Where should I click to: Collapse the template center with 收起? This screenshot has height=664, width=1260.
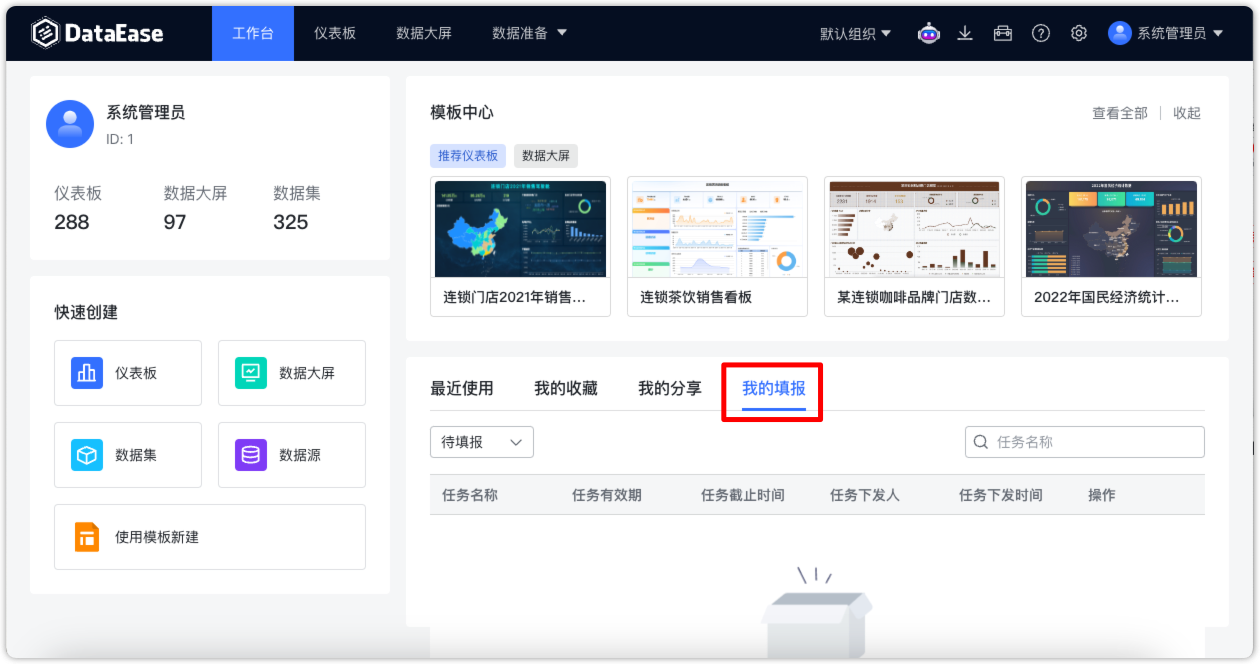pyautogui.click(x=1186, y=113)
